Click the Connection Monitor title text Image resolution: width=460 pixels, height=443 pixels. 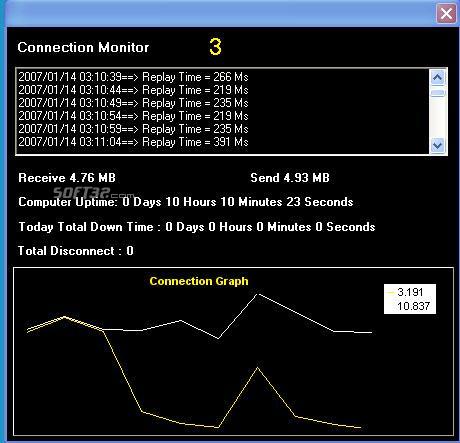point(83,47)
